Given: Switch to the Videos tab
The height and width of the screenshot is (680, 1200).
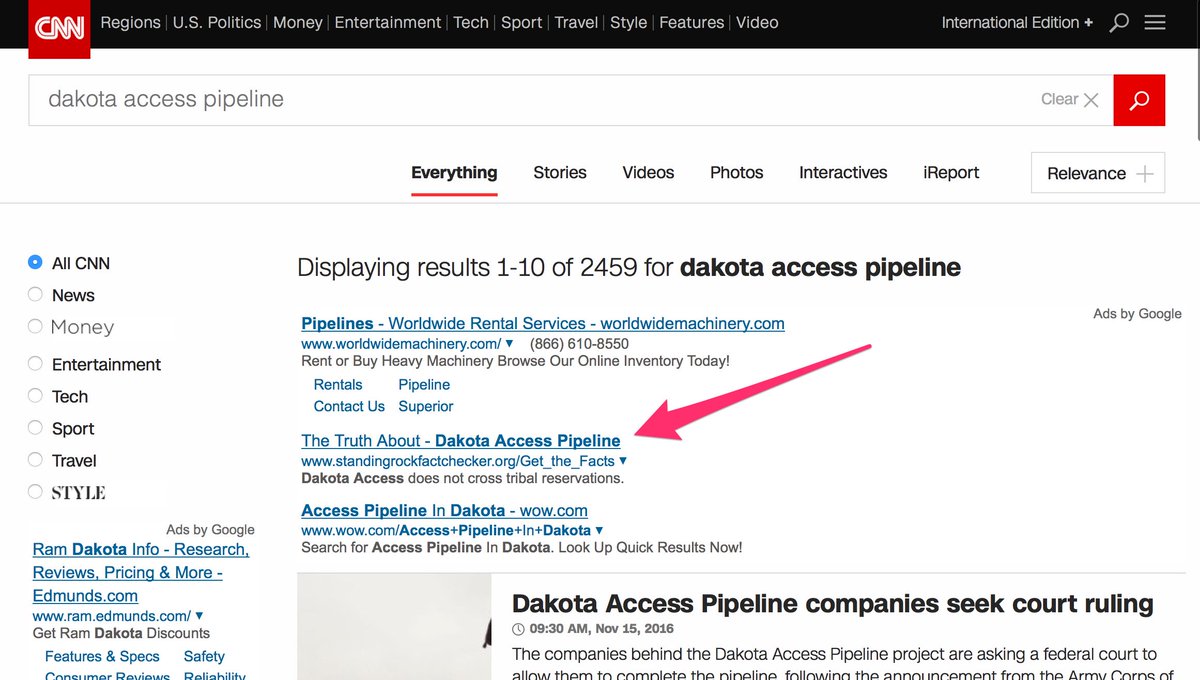Looking at the screenshot, I should [x=648, y=172].
